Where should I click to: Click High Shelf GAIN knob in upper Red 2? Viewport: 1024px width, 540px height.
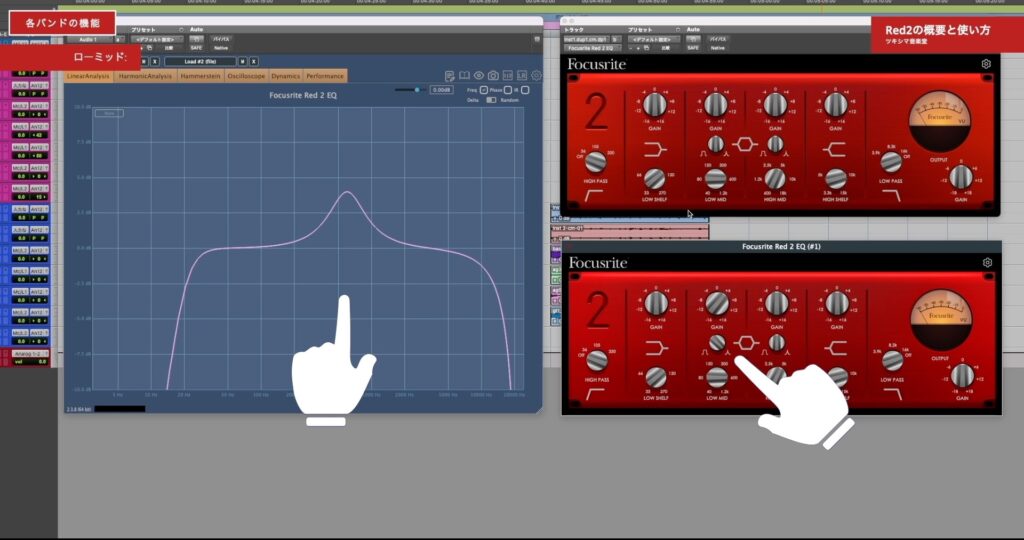[835, 104]
